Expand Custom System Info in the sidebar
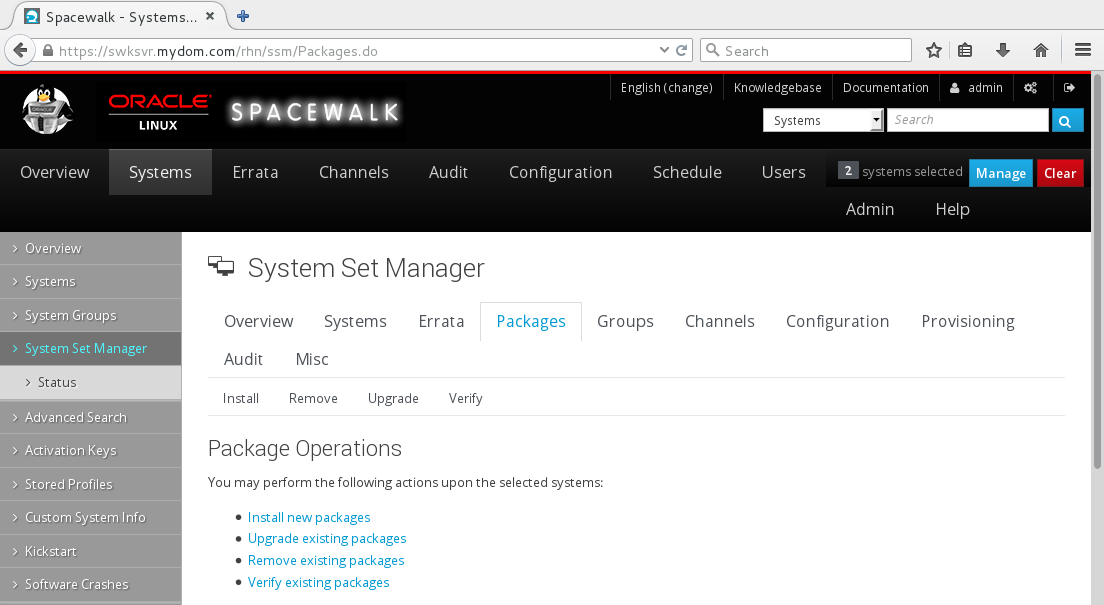The image size is (1104, 605). (x=91, y=518)
